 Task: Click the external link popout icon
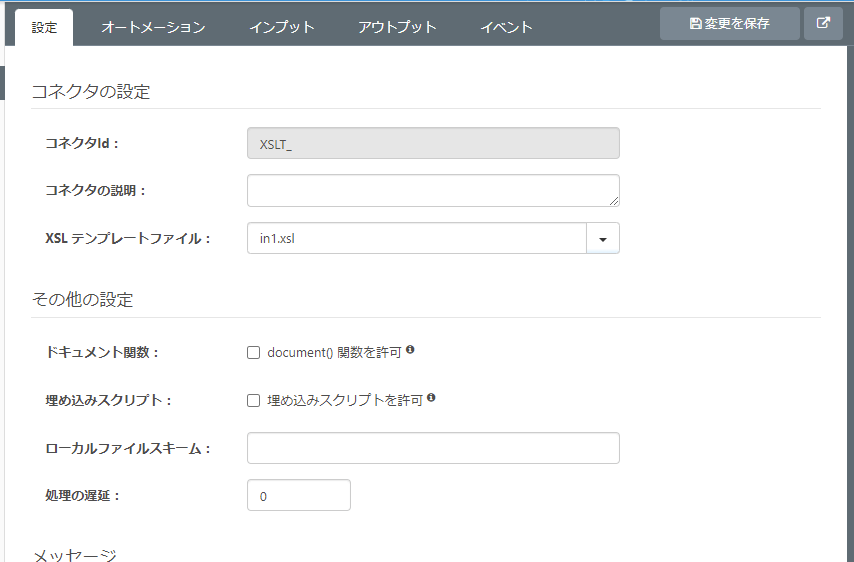click(x=823, y=24)
